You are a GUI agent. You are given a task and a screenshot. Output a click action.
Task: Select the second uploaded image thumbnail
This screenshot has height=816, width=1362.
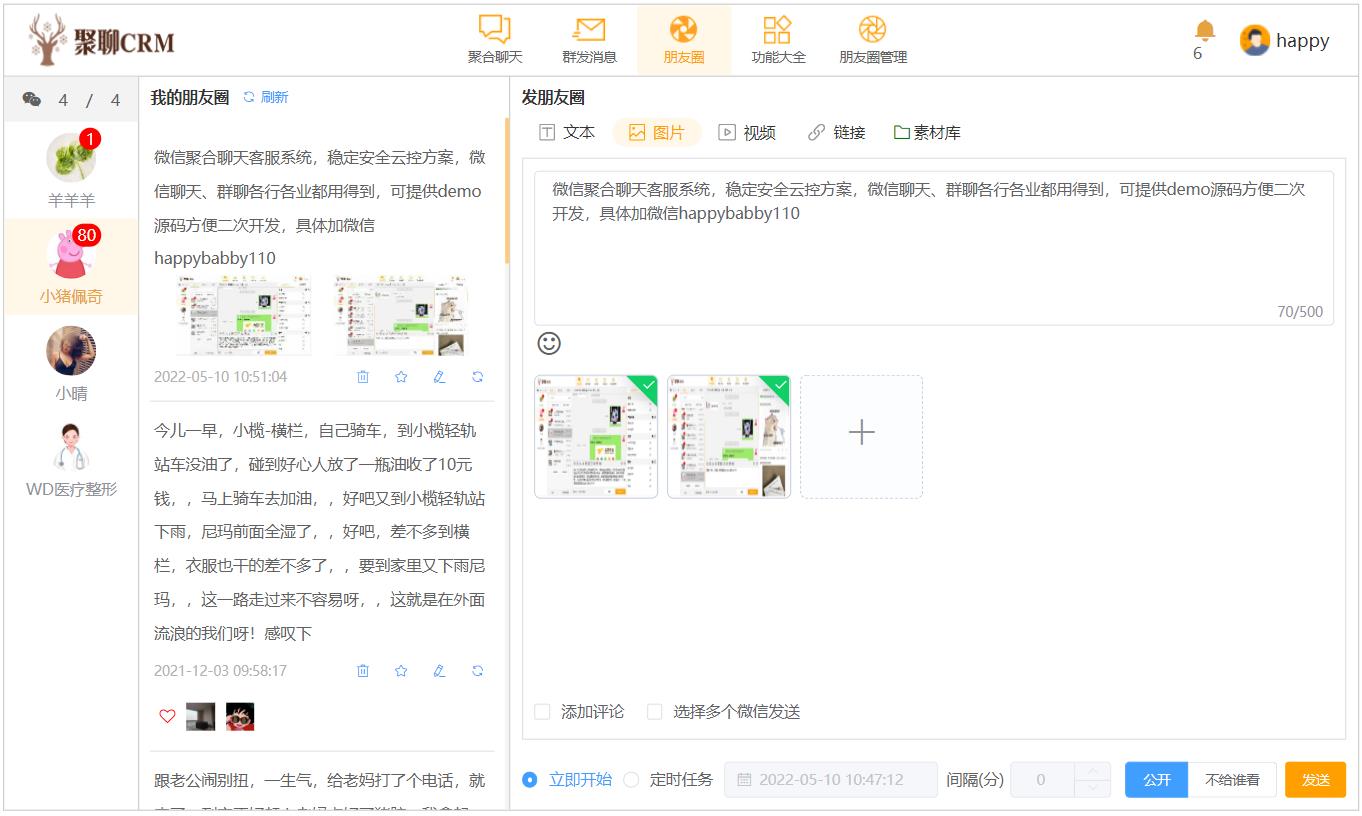click(x=729, y=436)
